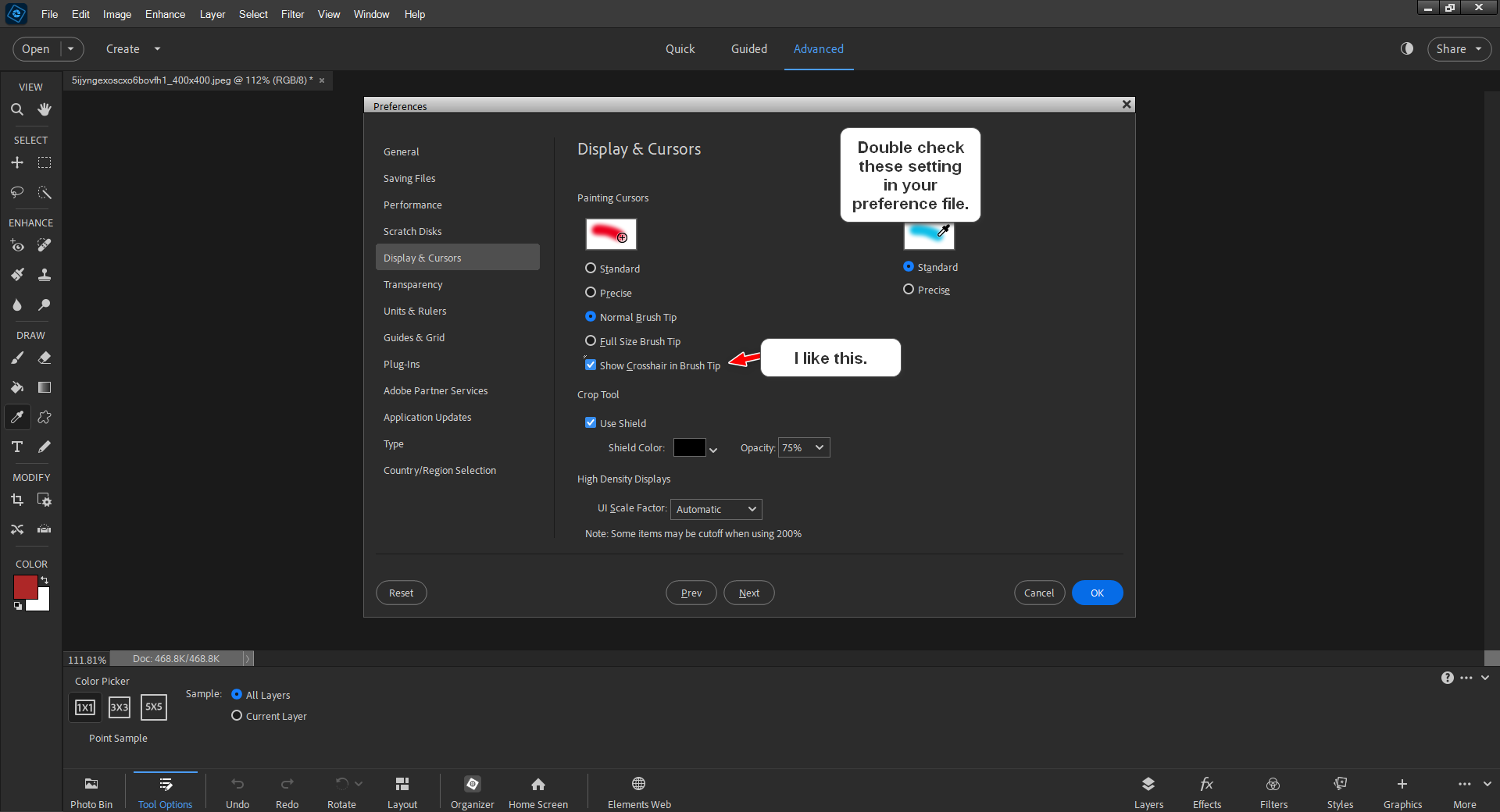This screenshot has height=812, width=1500.
Task: Open the Layers panel
Action: point(1148,790)
